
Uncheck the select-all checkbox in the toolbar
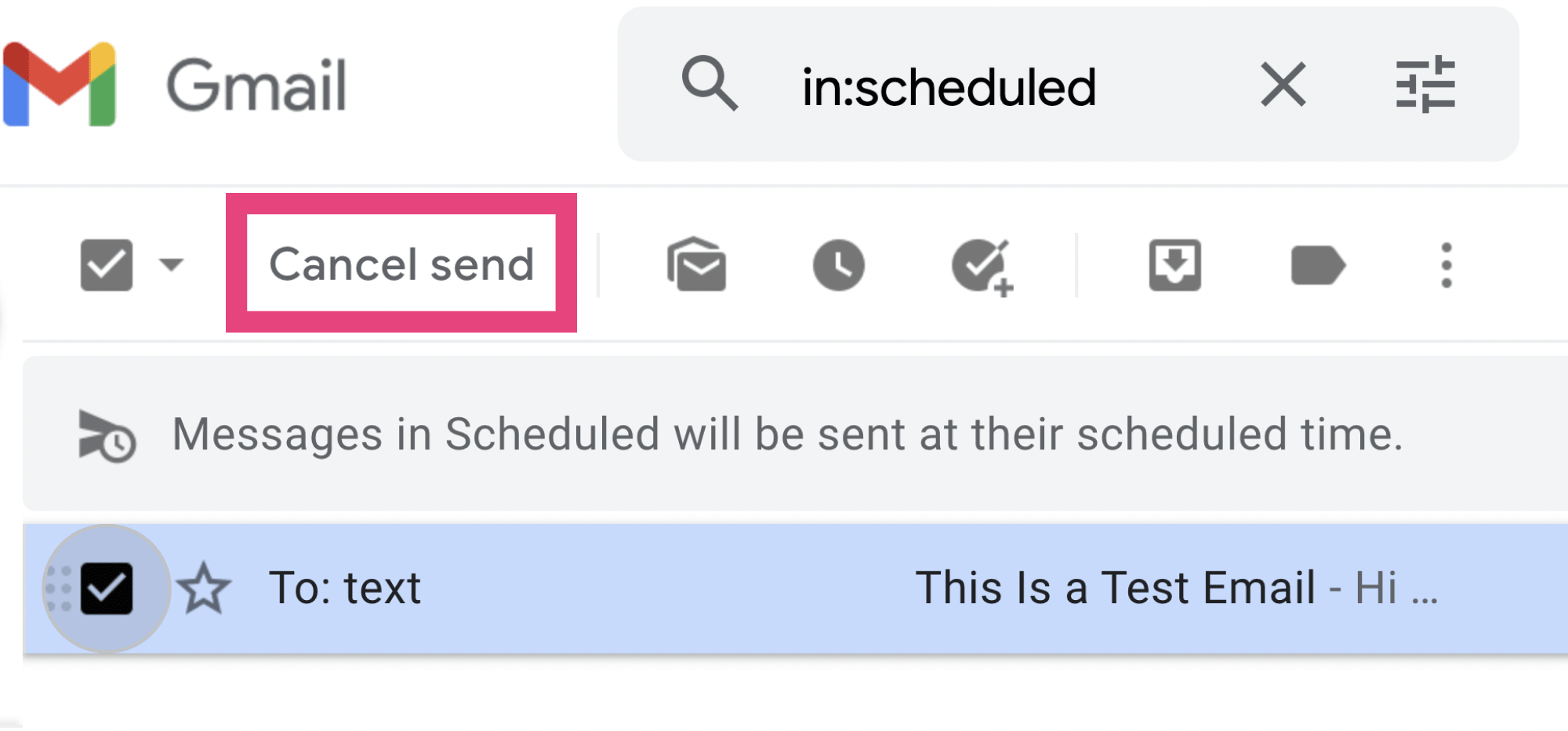coord(107,264)
